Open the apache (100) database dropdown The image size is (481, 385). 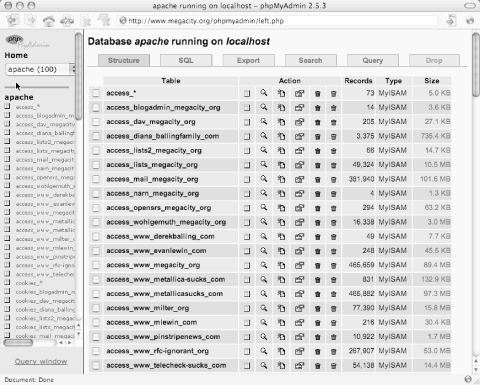click(x=40, y=69)
